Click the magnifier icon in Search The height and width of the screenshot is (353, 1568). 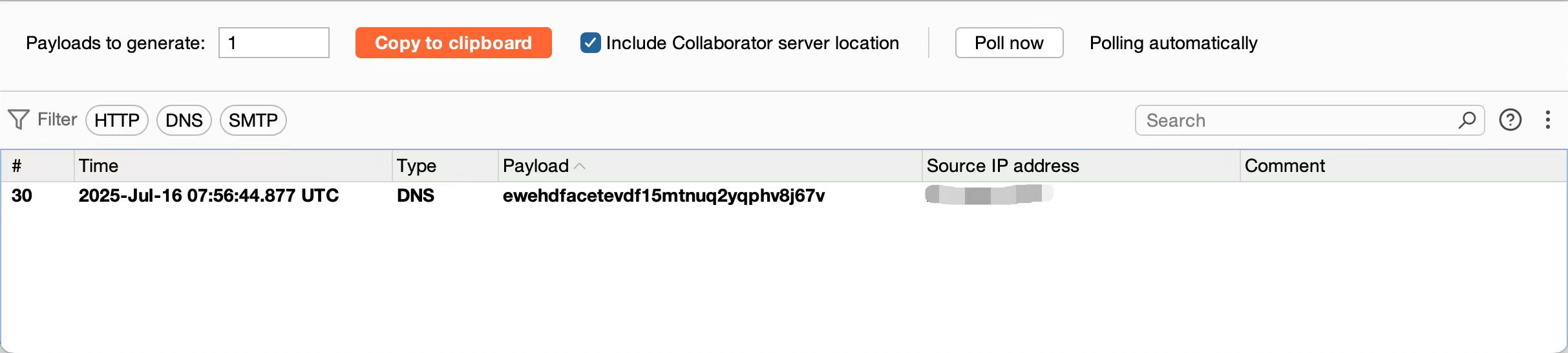pos(1467,120)
